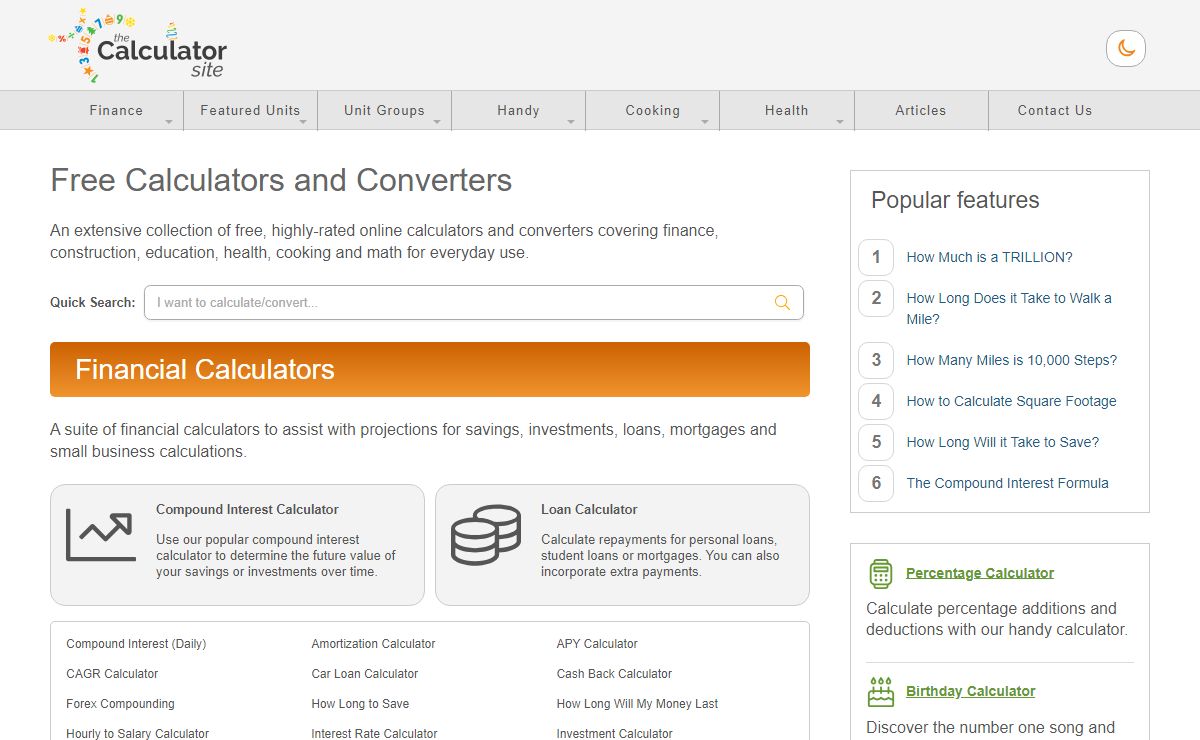Open Compound Interest (Daily) link
The width and height of the screenshot is (1200, 740).
[x=136, y=644]
